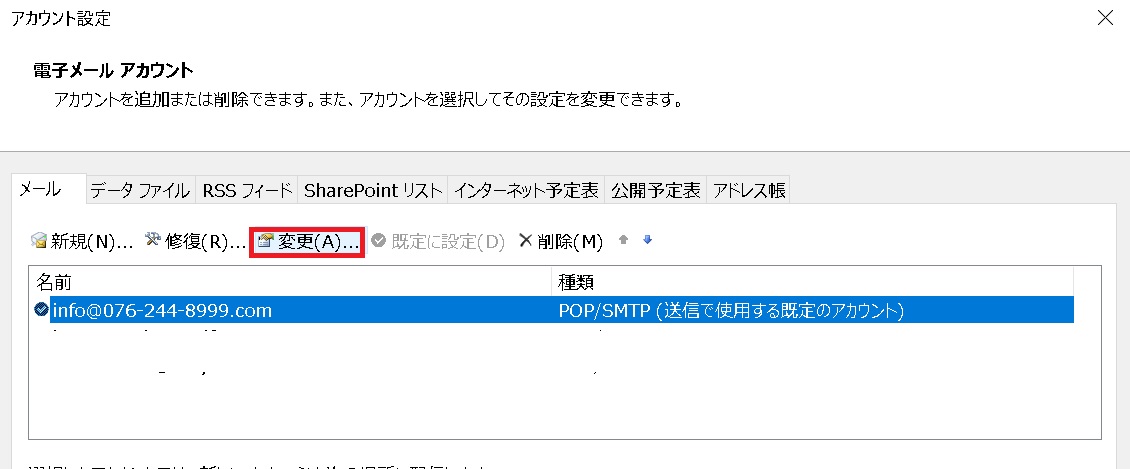Click the POP/SMTP account type cell

click(731, 311)
